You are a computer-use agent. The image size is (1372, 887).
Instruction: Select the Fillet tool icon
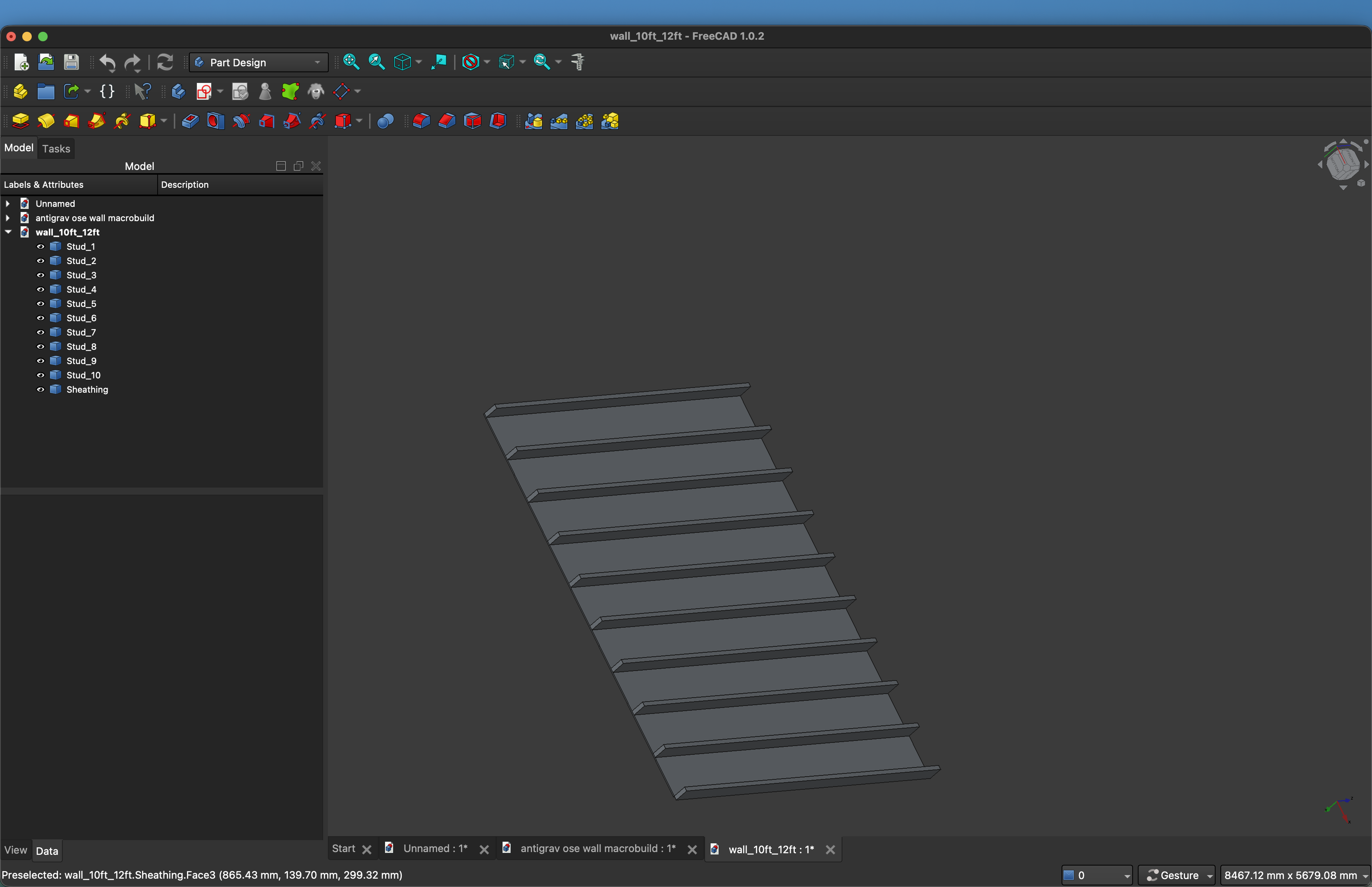[422, 121]
